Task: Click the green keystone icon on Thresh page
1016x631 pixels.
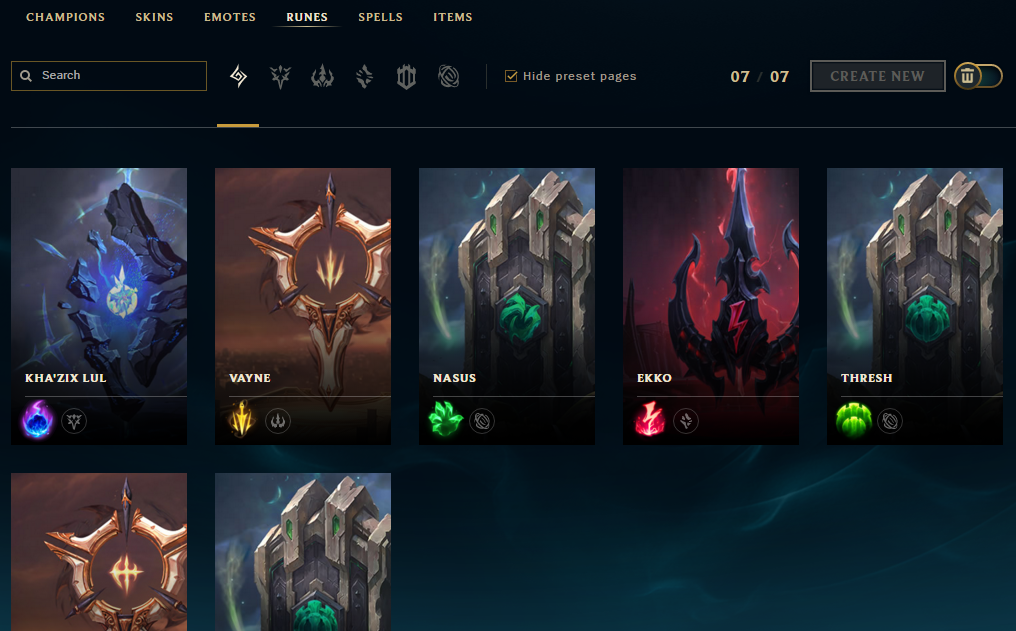Action: [853, 420]
